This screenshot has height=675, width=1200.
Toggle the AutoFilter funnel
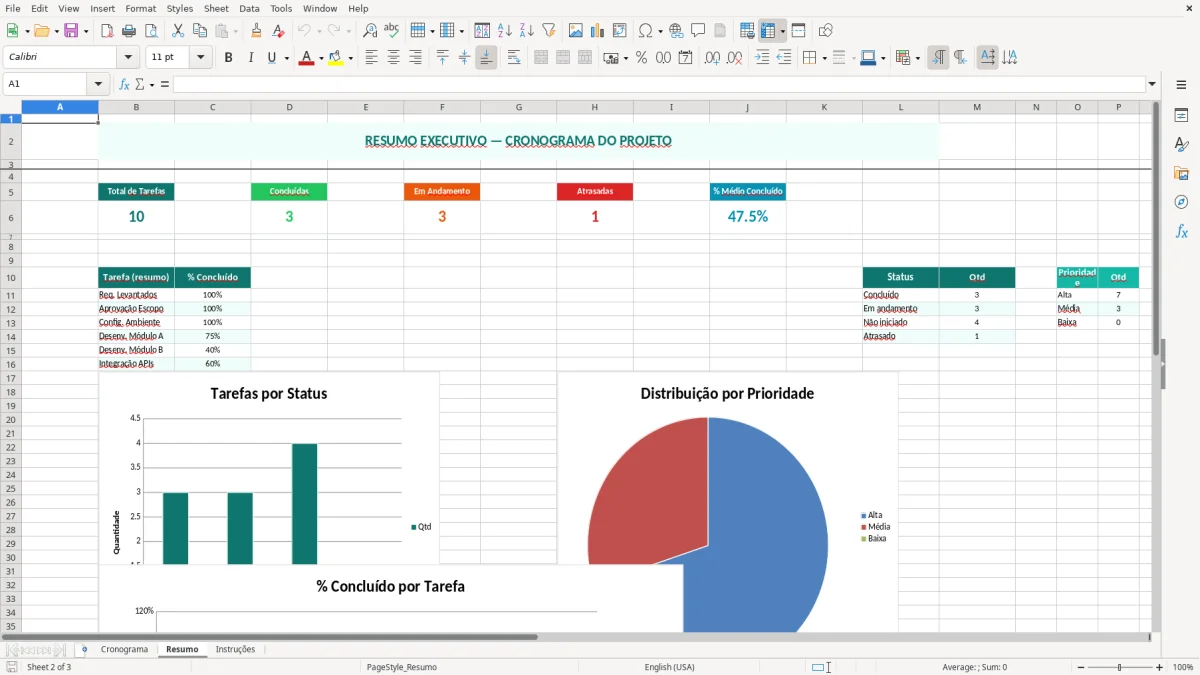coord(549,31)
